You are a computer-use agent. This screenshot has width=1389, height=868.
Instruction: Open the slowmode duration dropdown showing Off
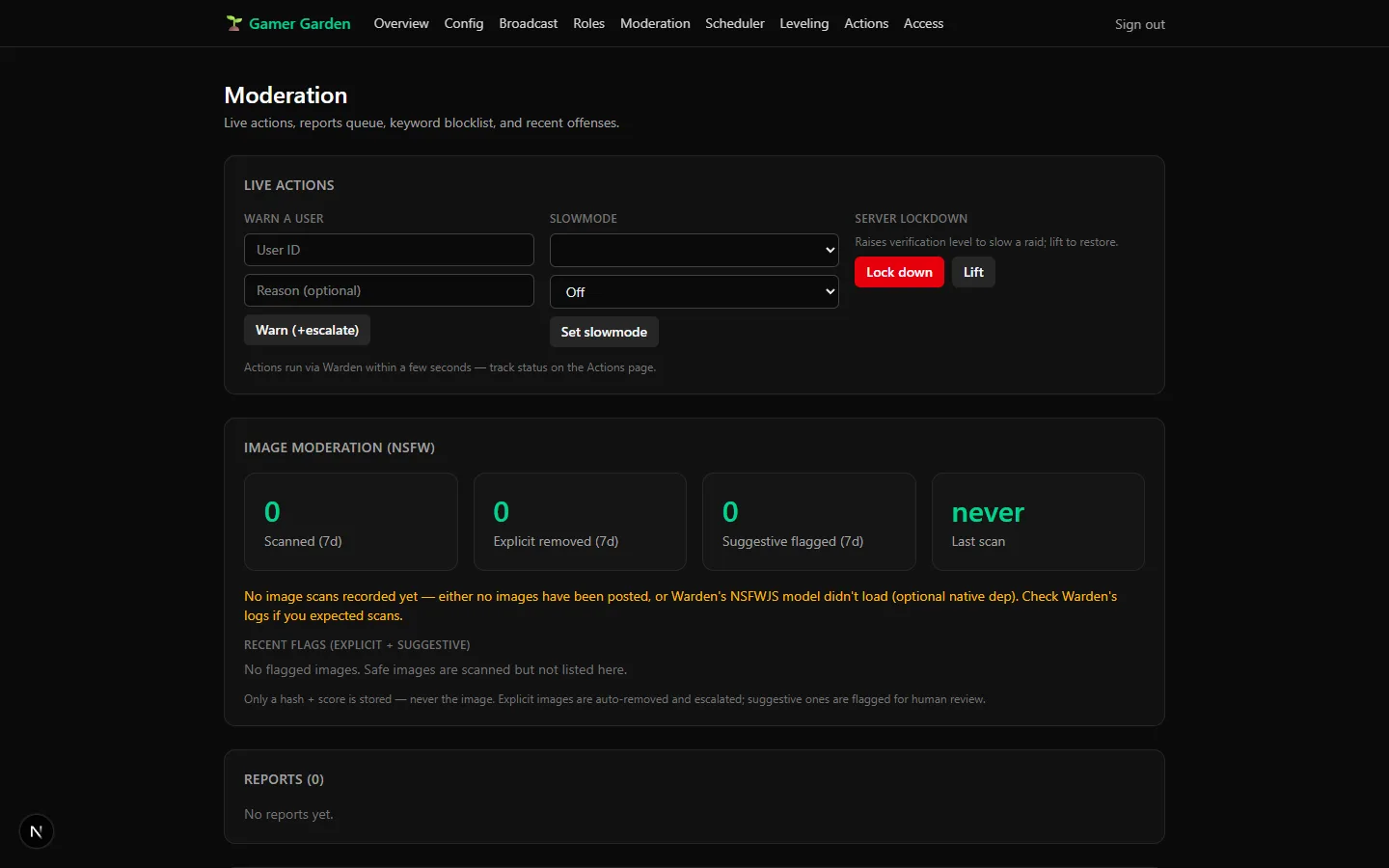pos(694,291)
